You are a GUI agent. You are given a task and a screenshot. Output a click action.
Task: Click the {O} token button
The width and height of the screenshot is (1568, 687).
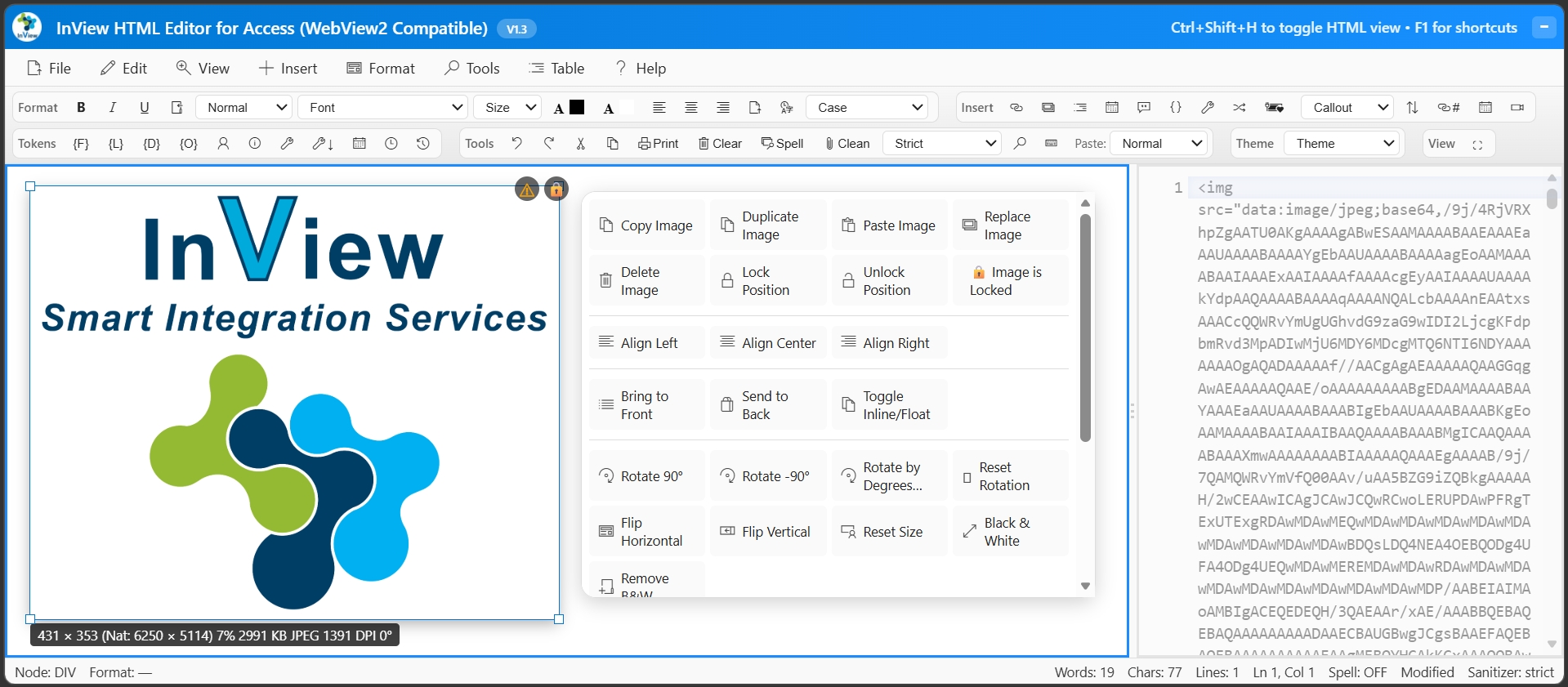tap(188, 144)
